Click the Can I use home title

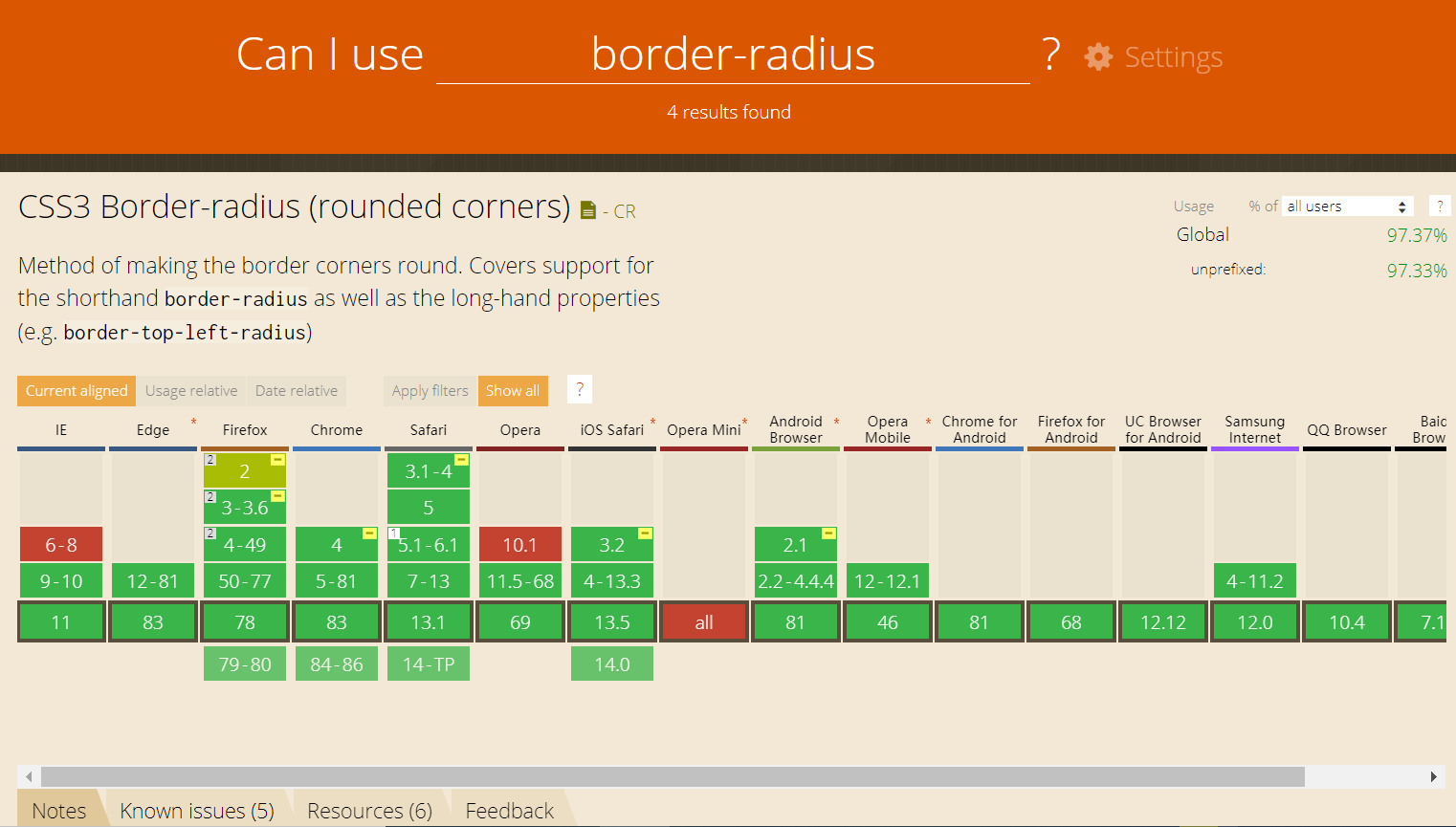tap(330, 54)
